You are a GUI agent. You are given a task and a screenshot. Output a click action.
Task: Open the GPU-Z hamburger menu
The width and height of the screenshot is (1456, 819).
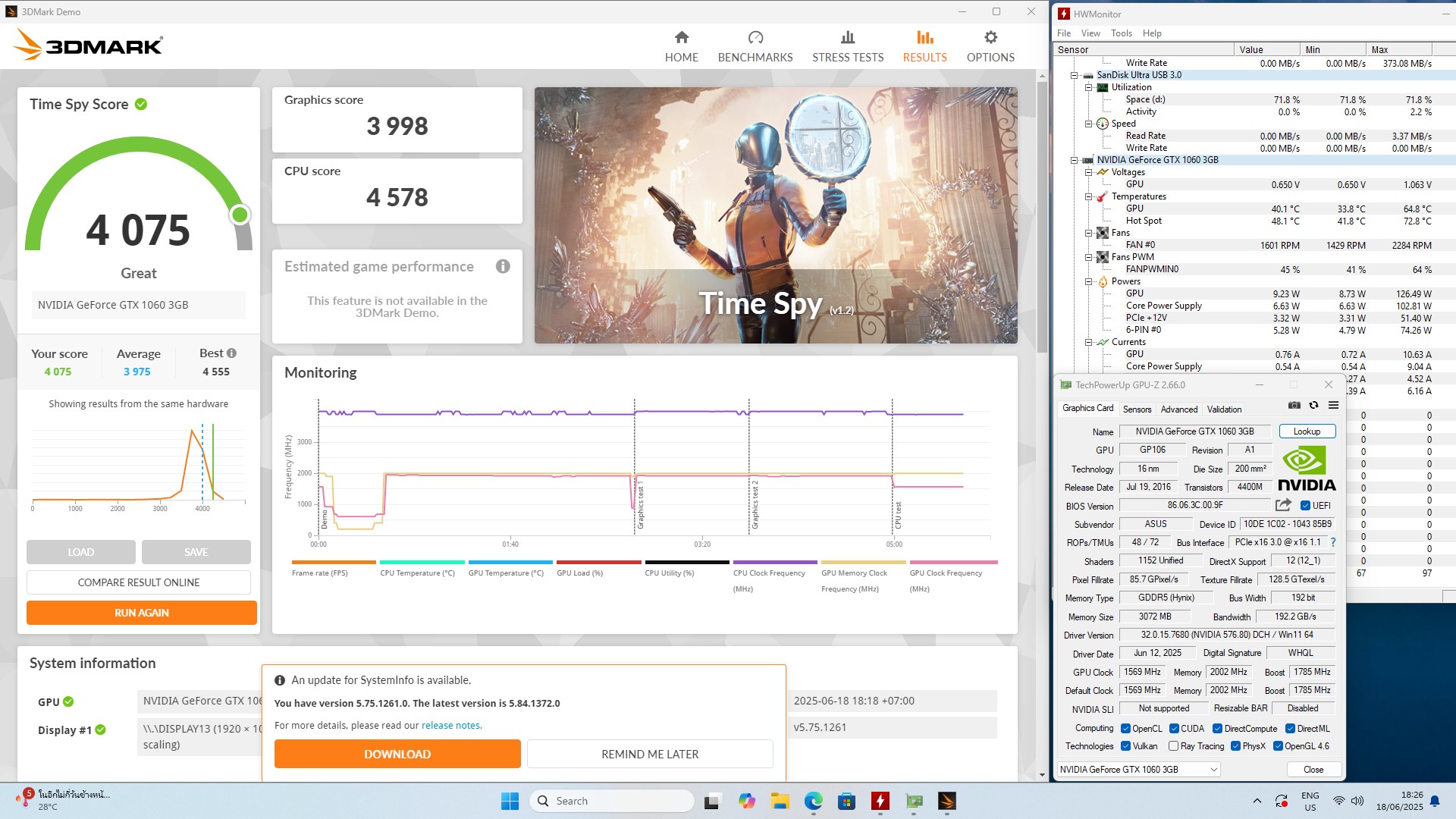coord(1333,405)
